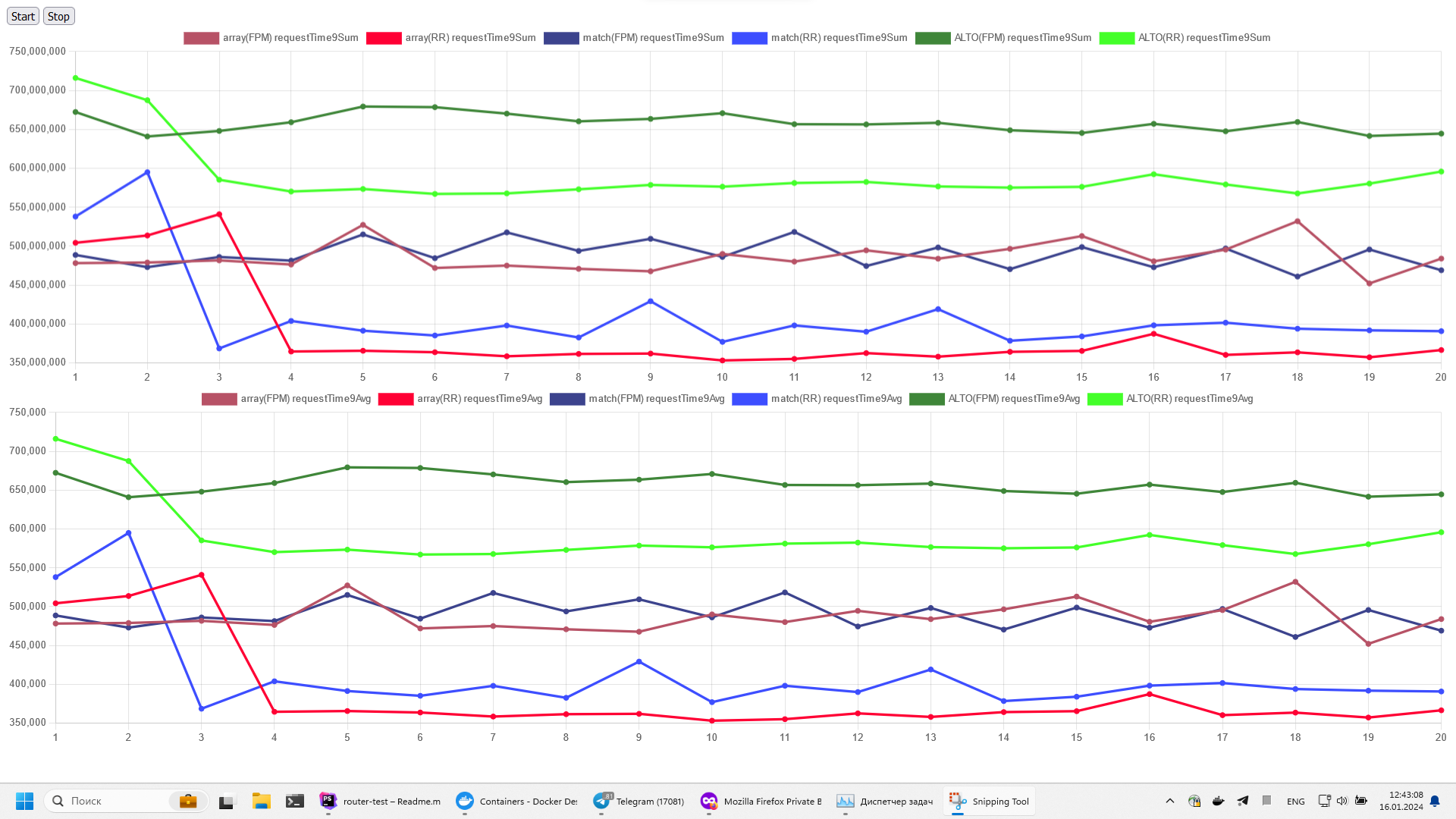Toggle array(FPM) requestTime9Sum legend item
This screenshot has width=1456, height=819.
pyautogui.click(x=271, y=37)
